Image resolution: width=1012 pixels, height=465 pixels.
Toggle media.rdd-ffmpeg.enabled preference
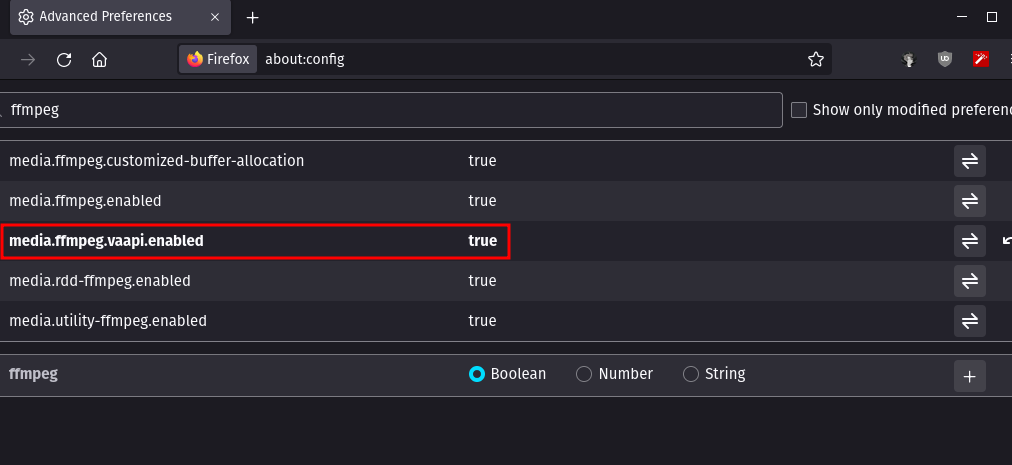[x=969, y=281]
